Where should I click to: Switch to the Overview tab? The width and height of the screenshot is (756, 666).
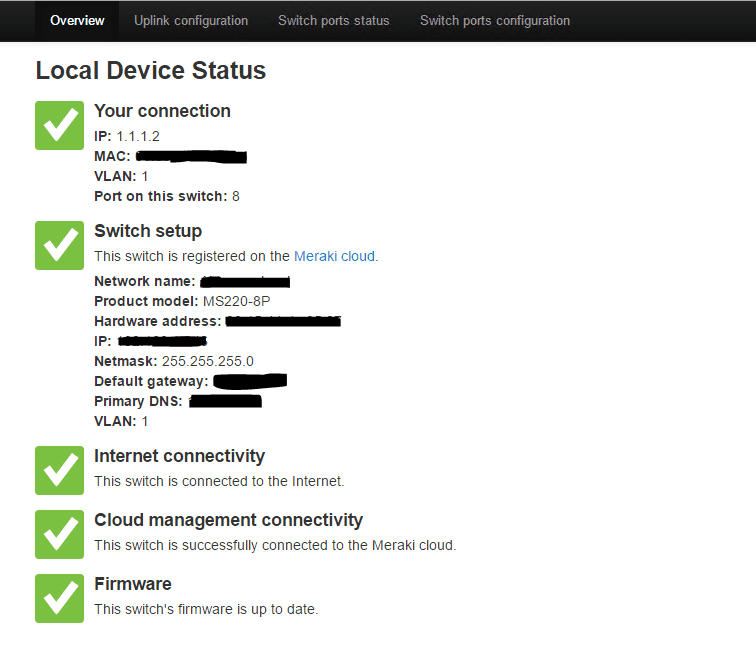pos(77,20)
